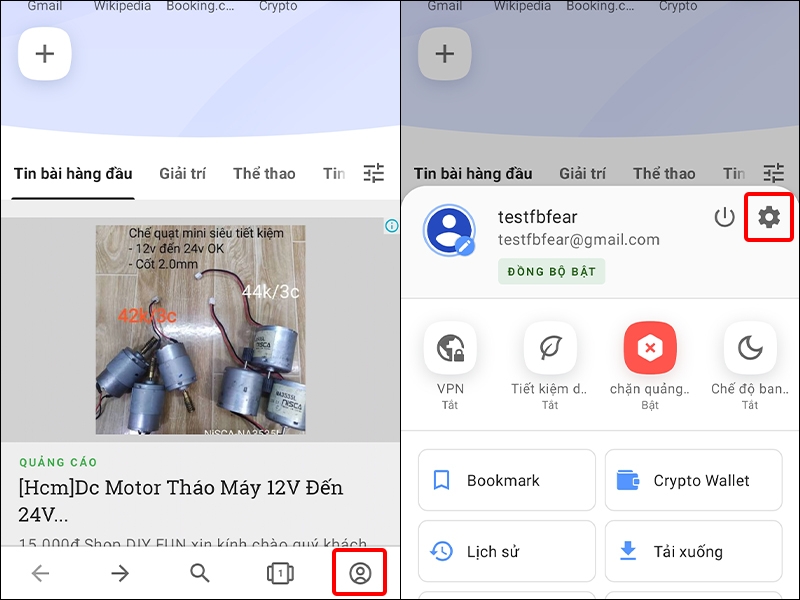The image size is (800, 600).
Task: Edit the testfbfear profile avatar
Action: pyautogui.click(x=449, y=231)
